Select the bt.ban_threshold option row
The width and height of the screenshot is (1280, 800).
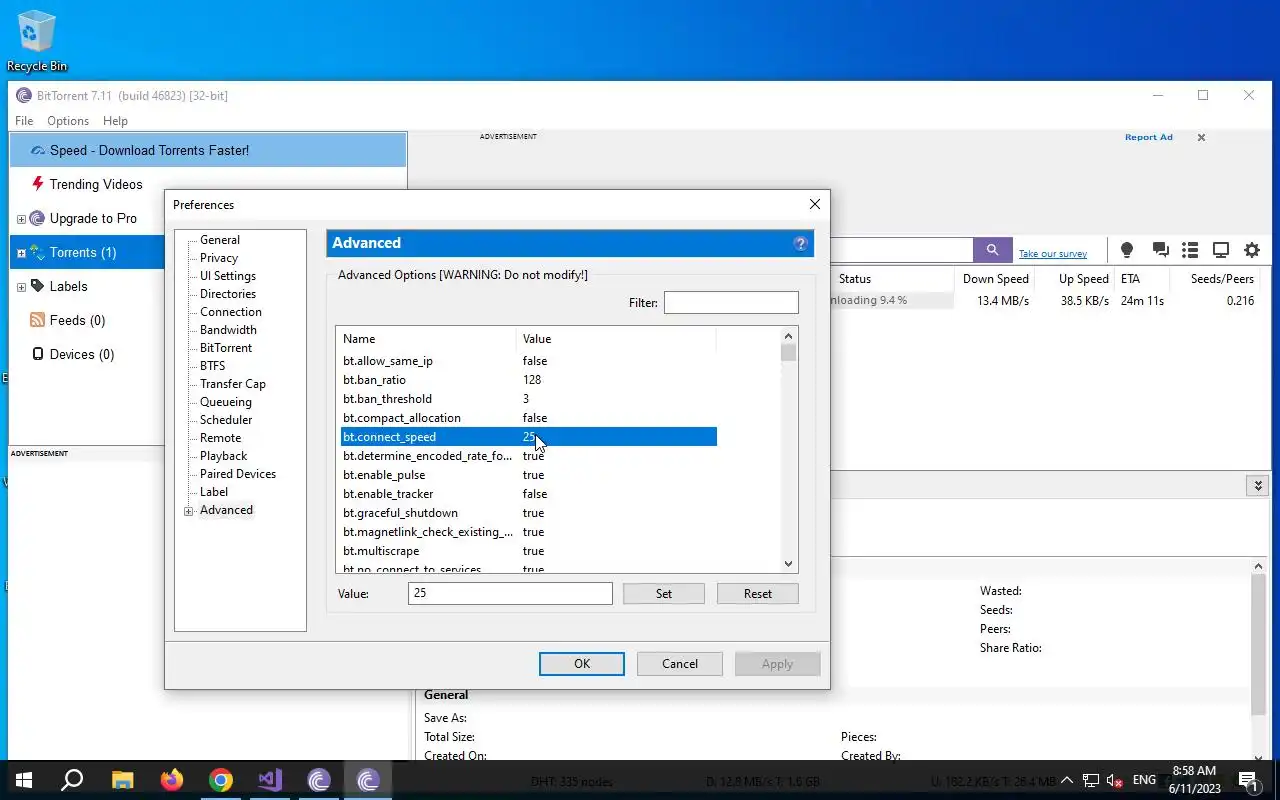[x=529, y=399]
